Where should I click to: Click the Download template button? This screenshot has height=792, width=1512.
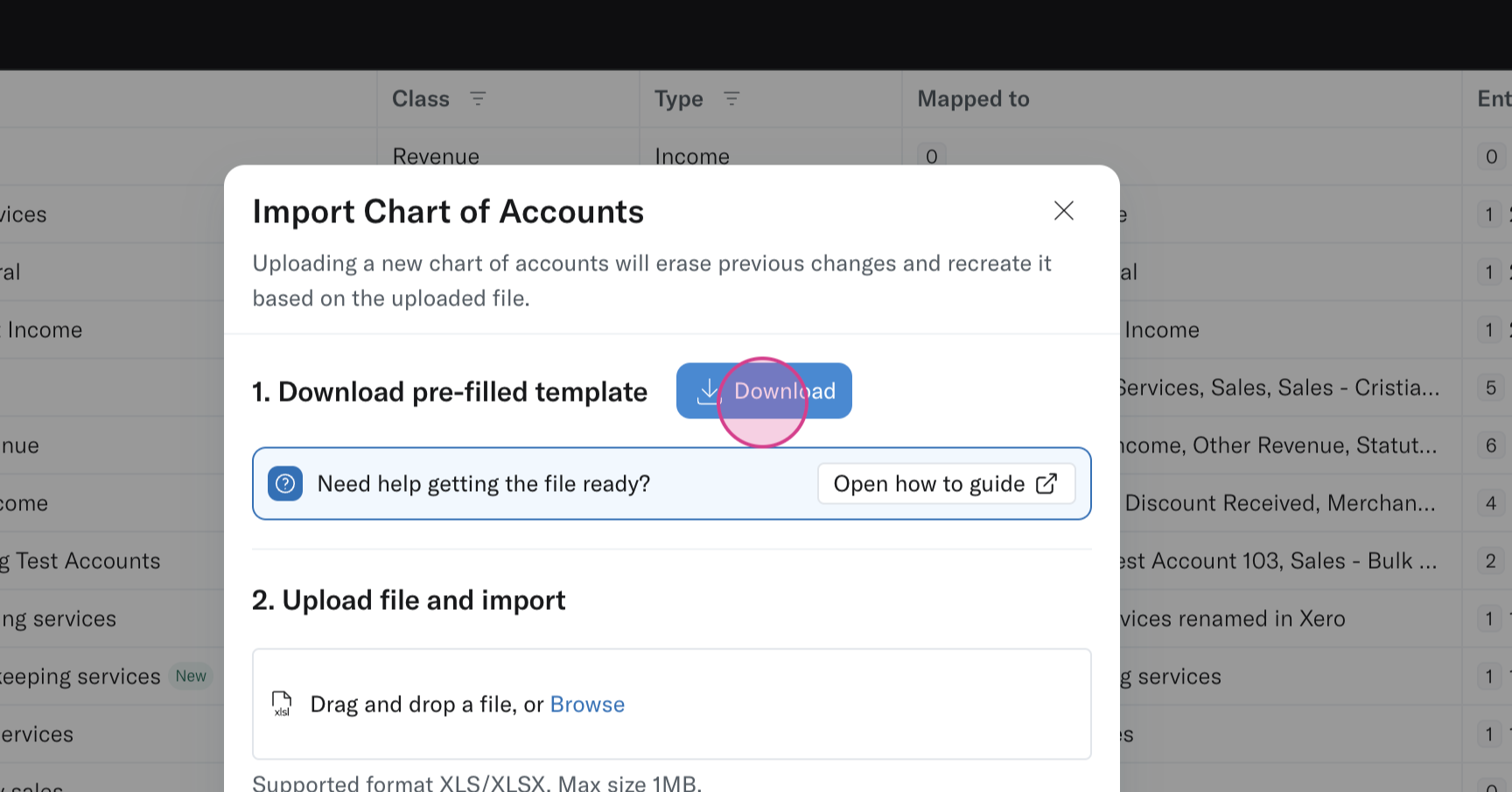coord(764,391)
